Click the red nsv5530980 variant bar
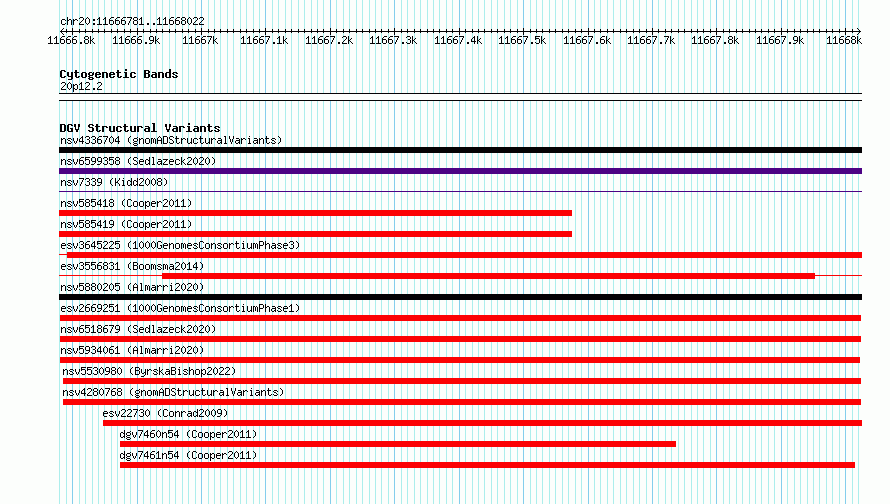 (462, 381)
